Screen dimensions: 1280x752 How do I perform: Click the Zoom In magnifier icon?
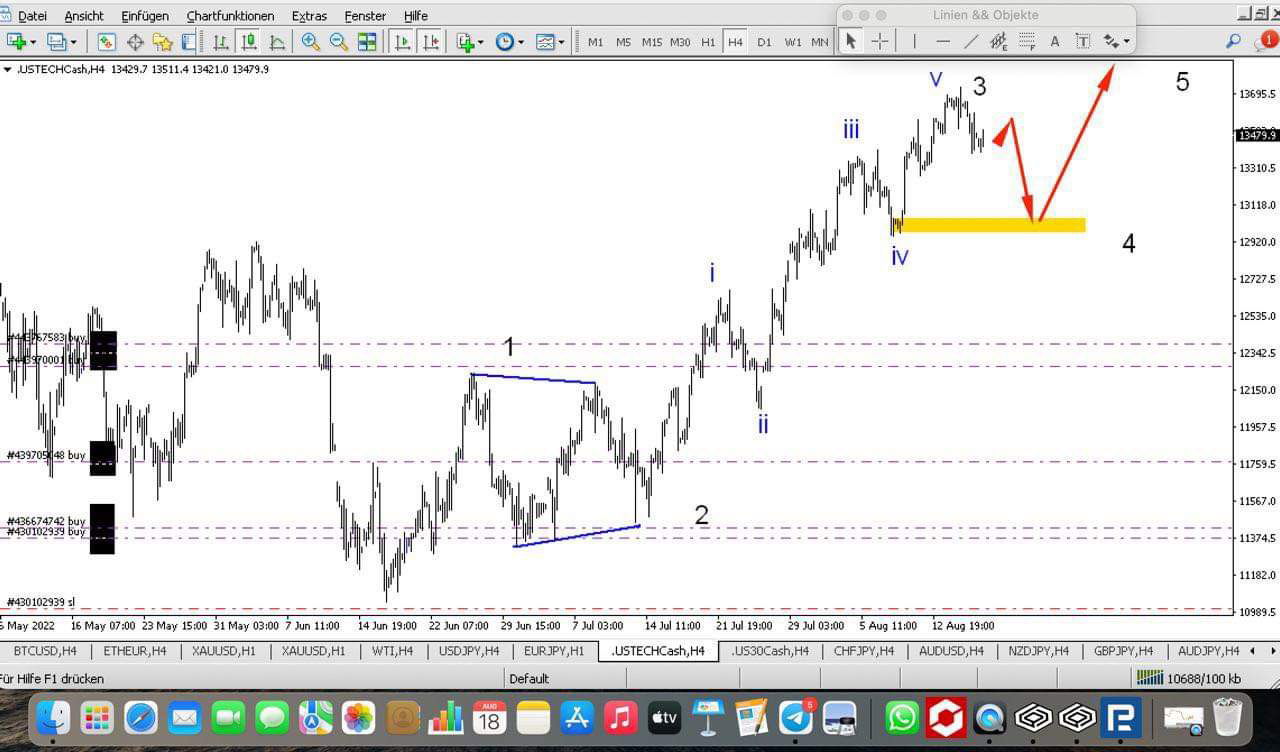tap(310, 42)
